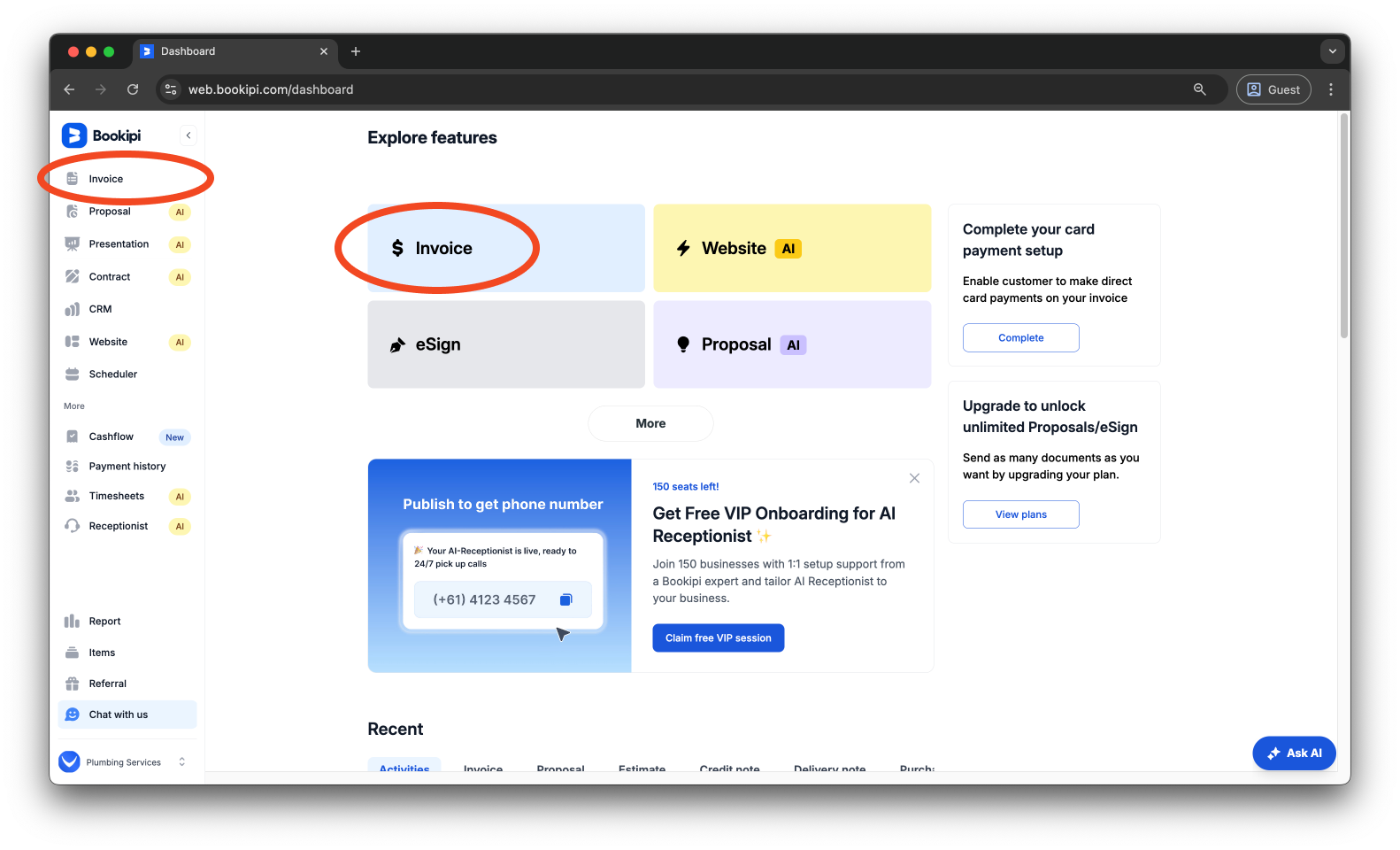Screen dimensions: 1400x850
Task: Expand the Plumbing Services company switcher
Action: (x=182, y=761)
